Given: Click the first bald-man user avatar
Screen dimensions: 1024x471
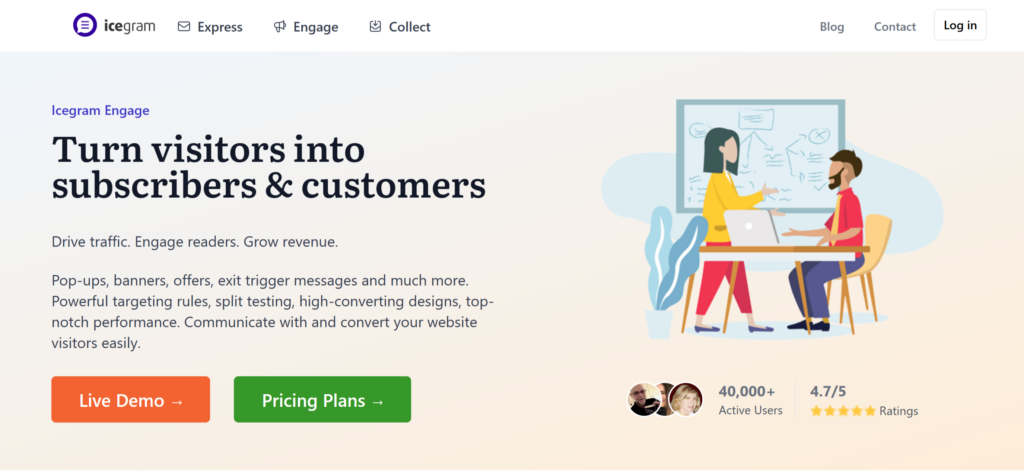Looking at the screenshot, I should pos(643,399).
